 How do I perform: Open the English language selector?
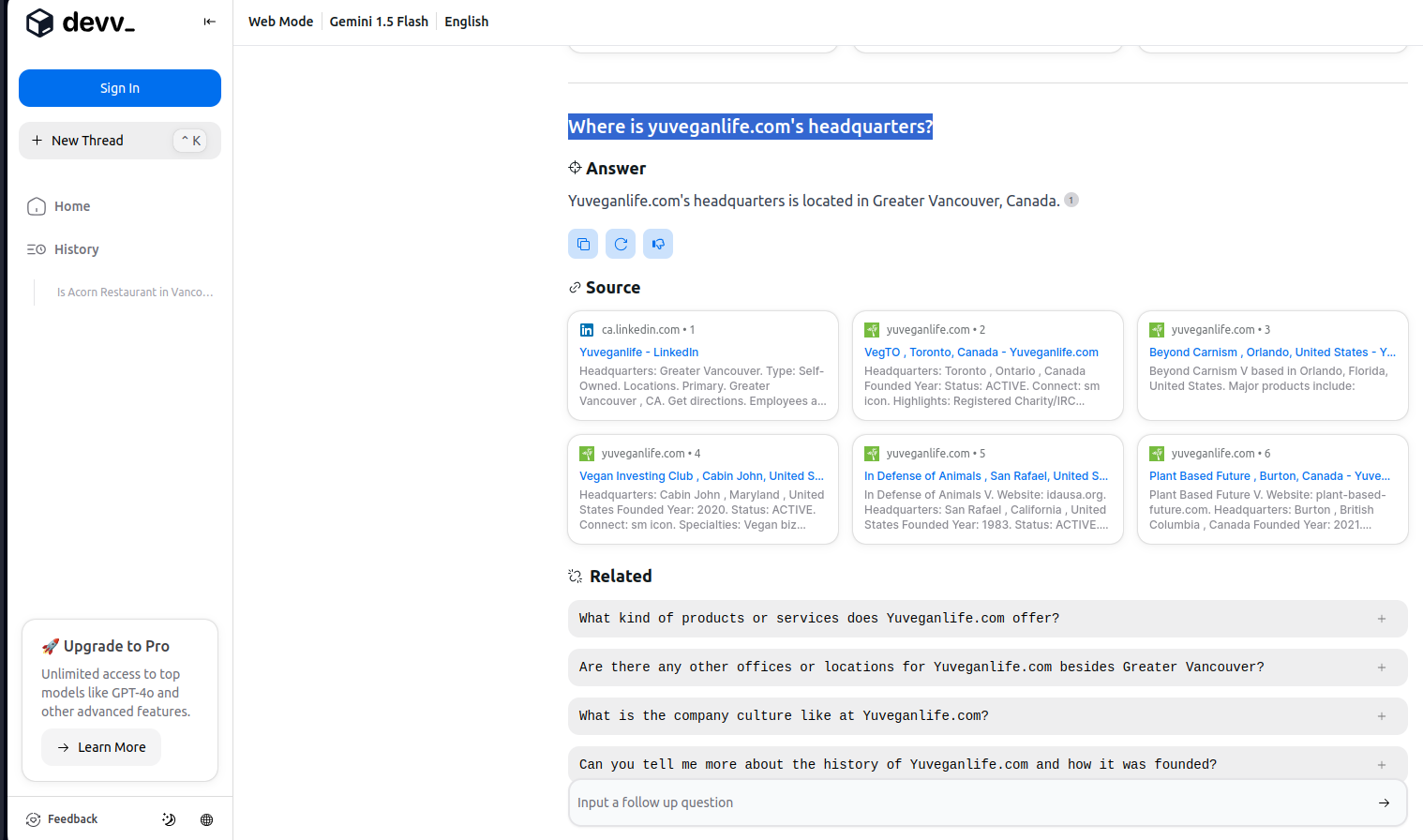[466, 22]
